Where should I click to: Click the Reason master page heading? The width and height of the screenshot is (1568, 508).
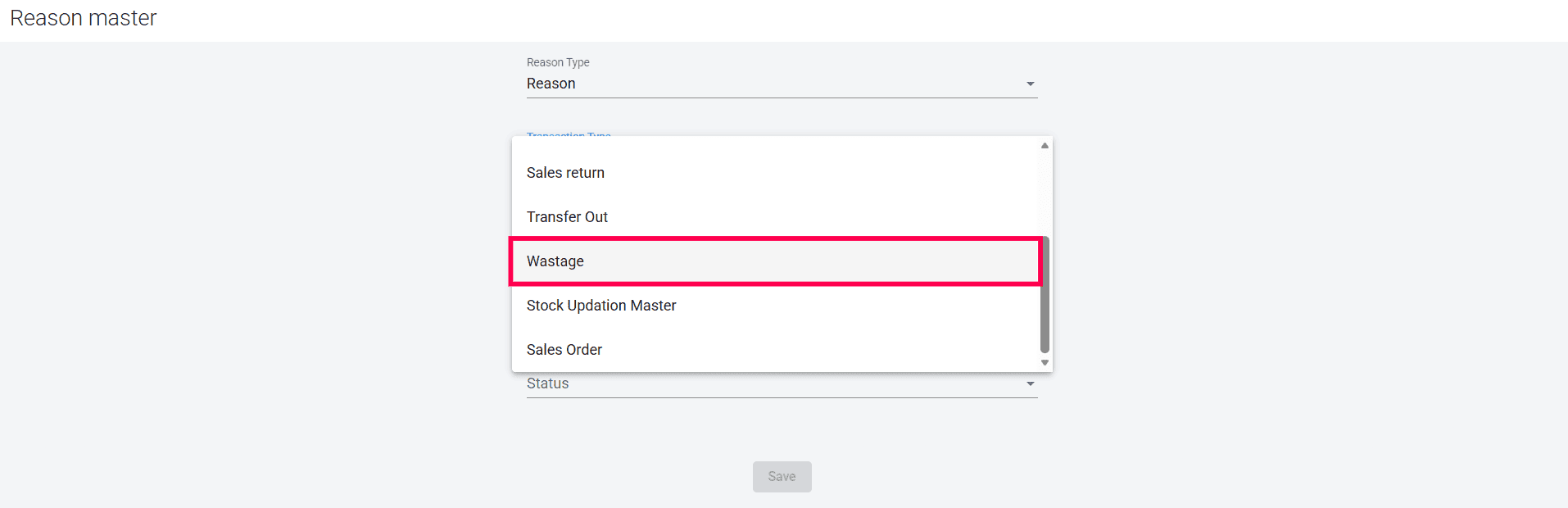point(83,18)
